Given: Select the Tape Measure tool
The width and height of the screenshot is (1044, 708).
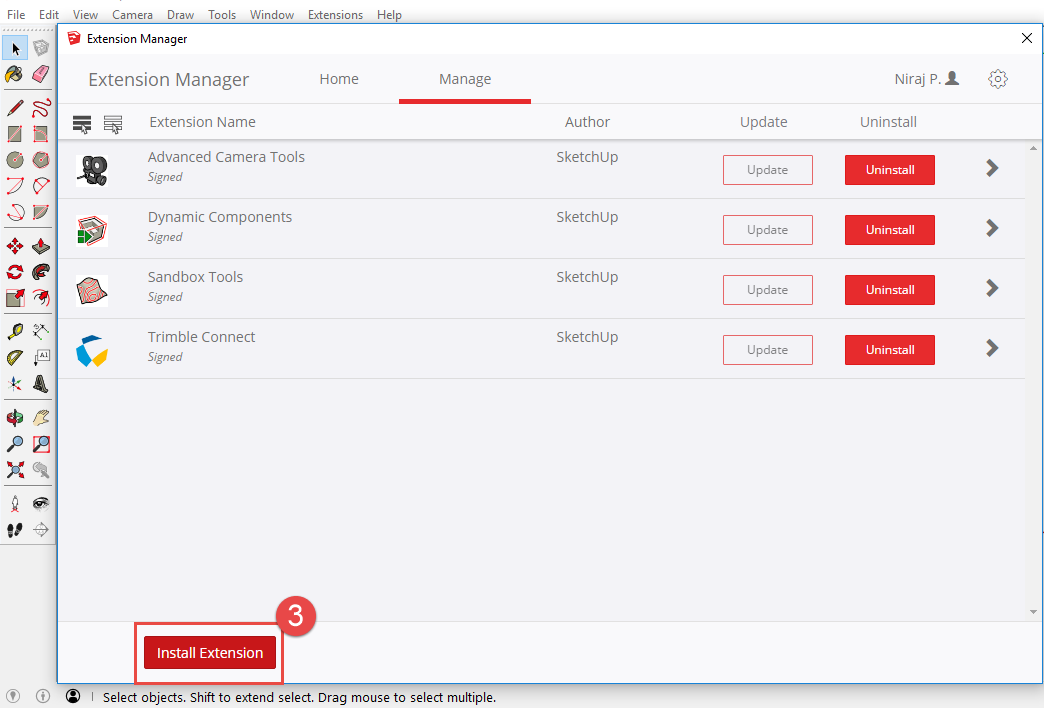Looking at the screenshot, I should click(15, 332).
